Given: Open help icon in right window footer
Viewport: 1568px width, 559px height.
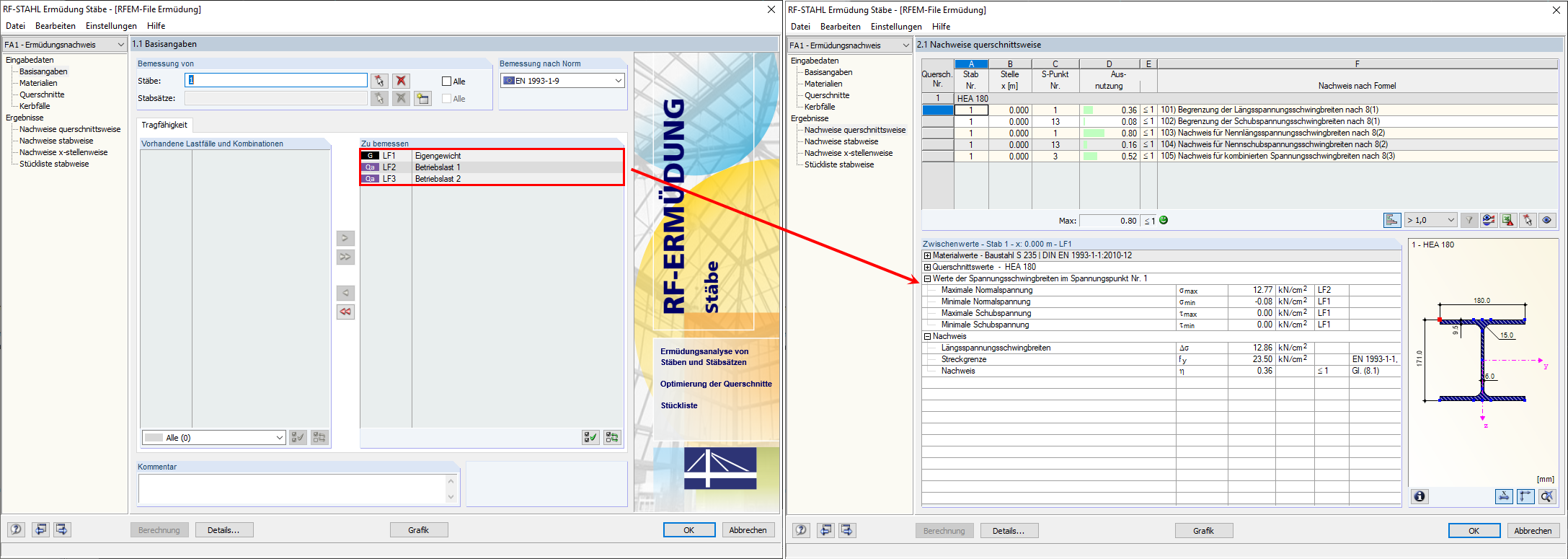Looking at the screenshot, I should pyautogui.click(x=801, y=530).
